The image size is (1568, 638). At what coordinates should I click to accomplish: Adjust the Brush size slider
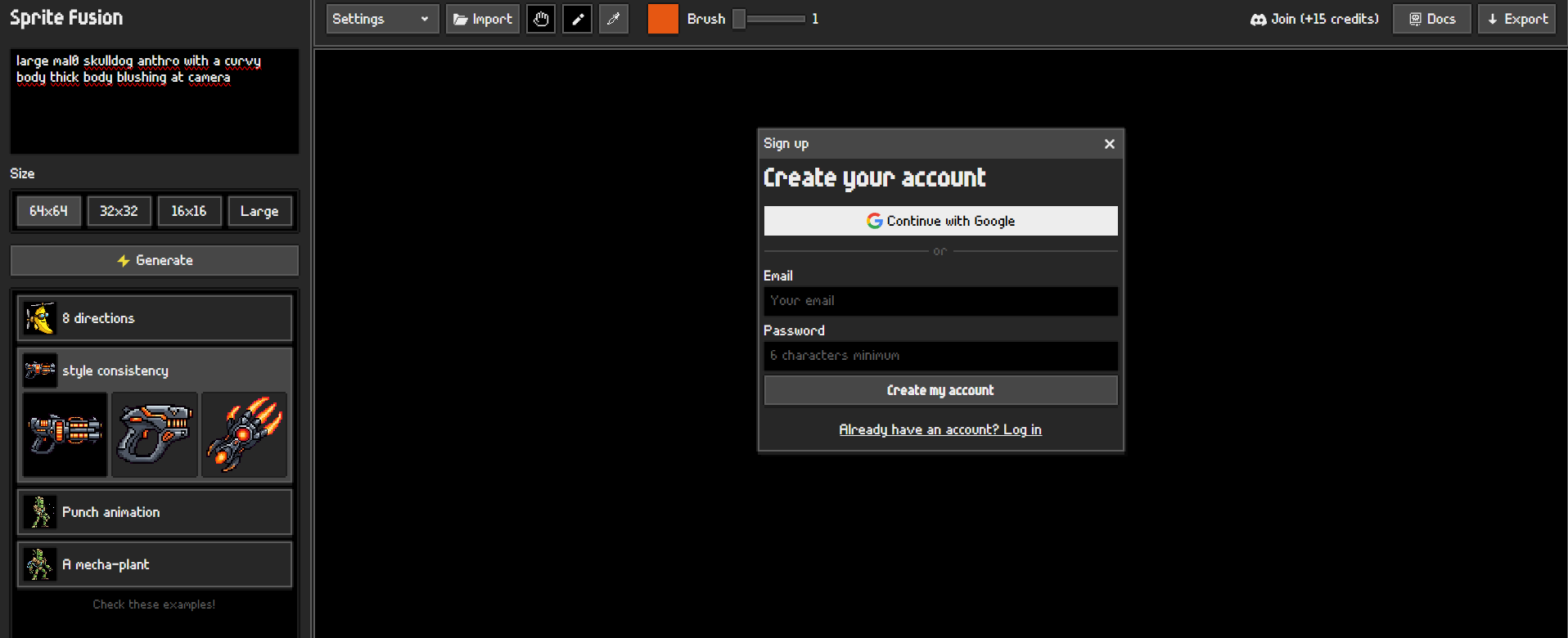pos(768,19)
